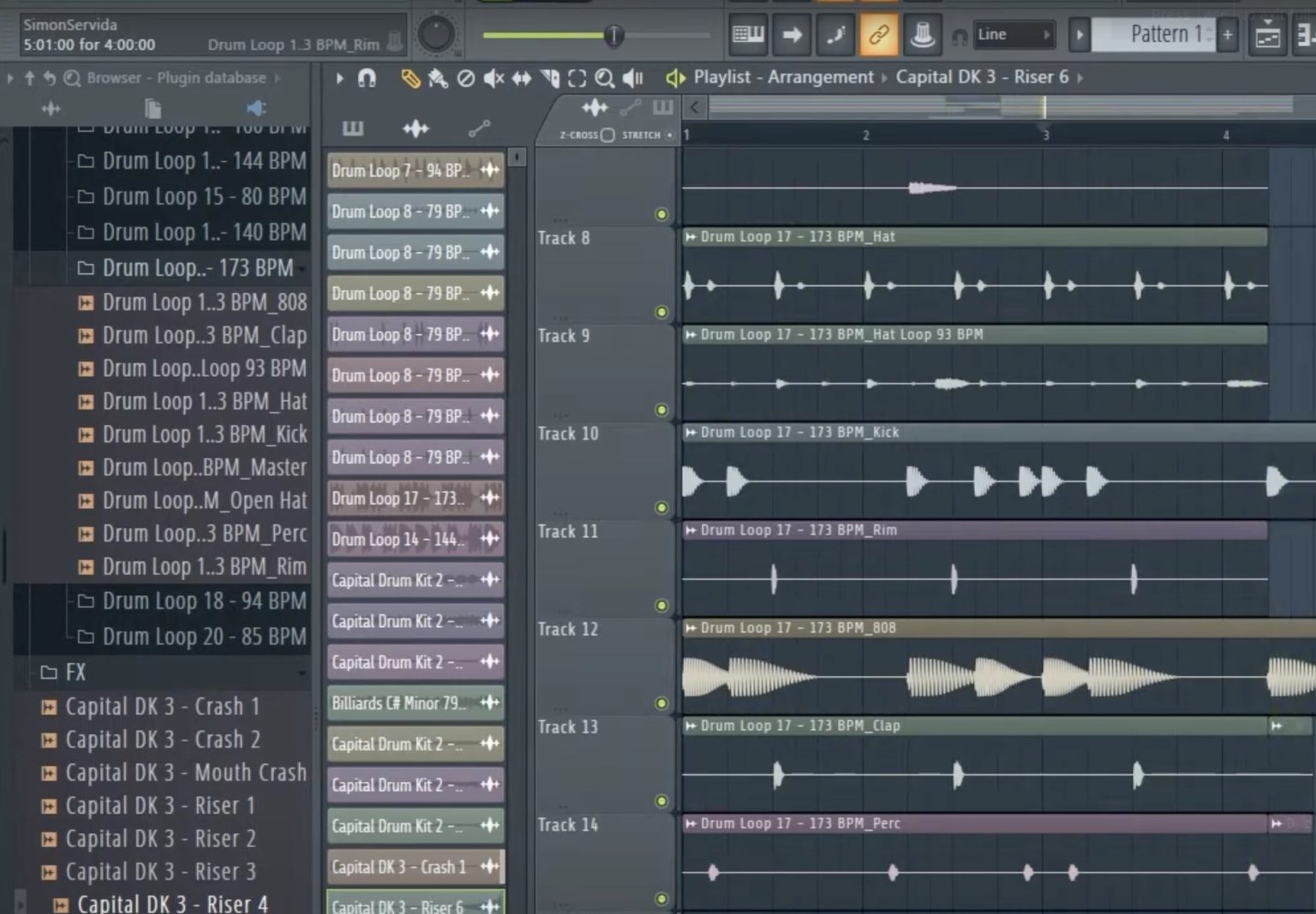Select the Slice tool

click(549, 77)
